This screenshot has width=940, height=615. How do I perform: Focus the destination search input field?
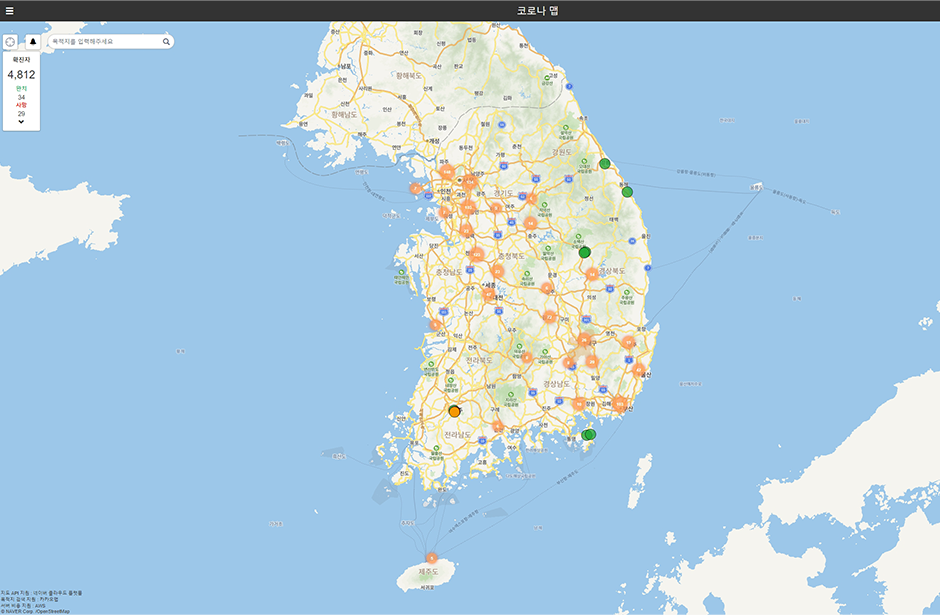pos(105,42)
